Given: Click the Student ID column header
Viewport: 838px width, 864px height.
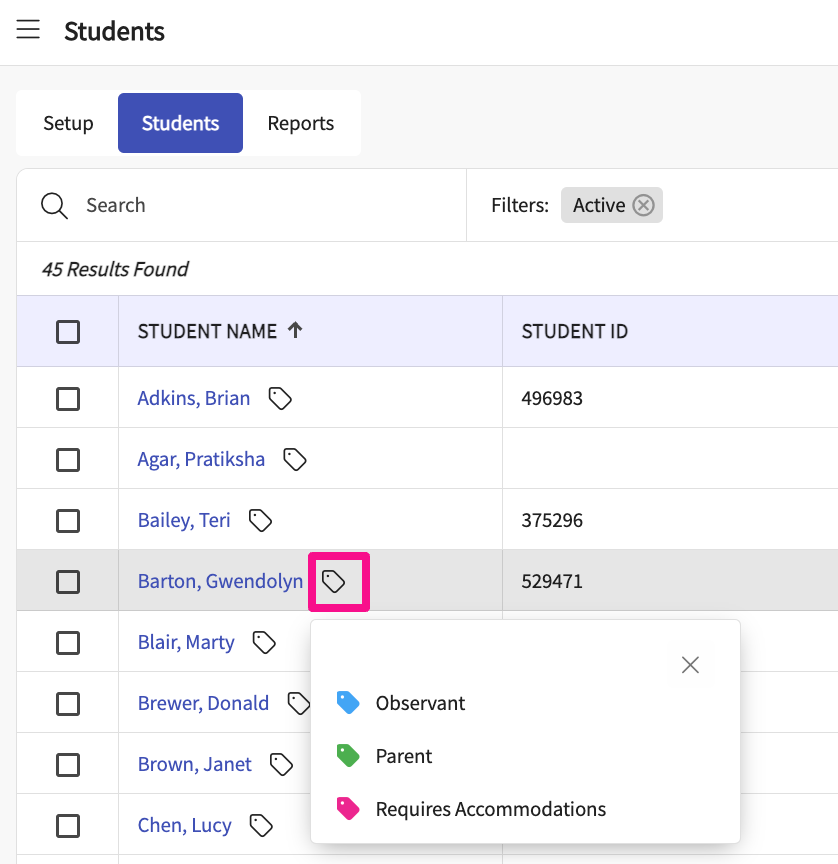Looking at the screenshot, I should (575, 331).
